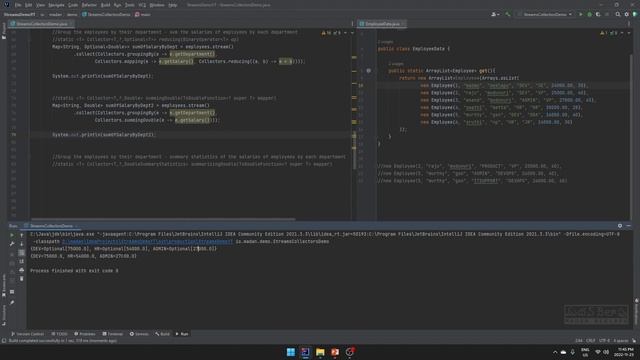Click Run with Coverage icon in the toolbar
This screenshot has height=360, width=640.
tap(598, 14)
